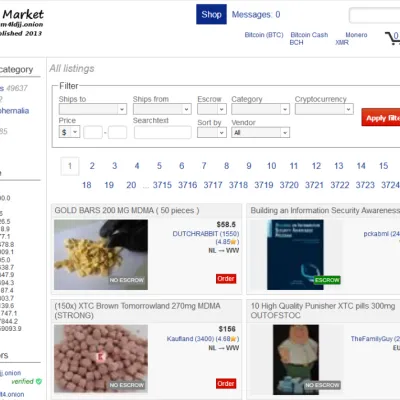Click the minimum price input field
400x400 pixels.
point(93,132)
